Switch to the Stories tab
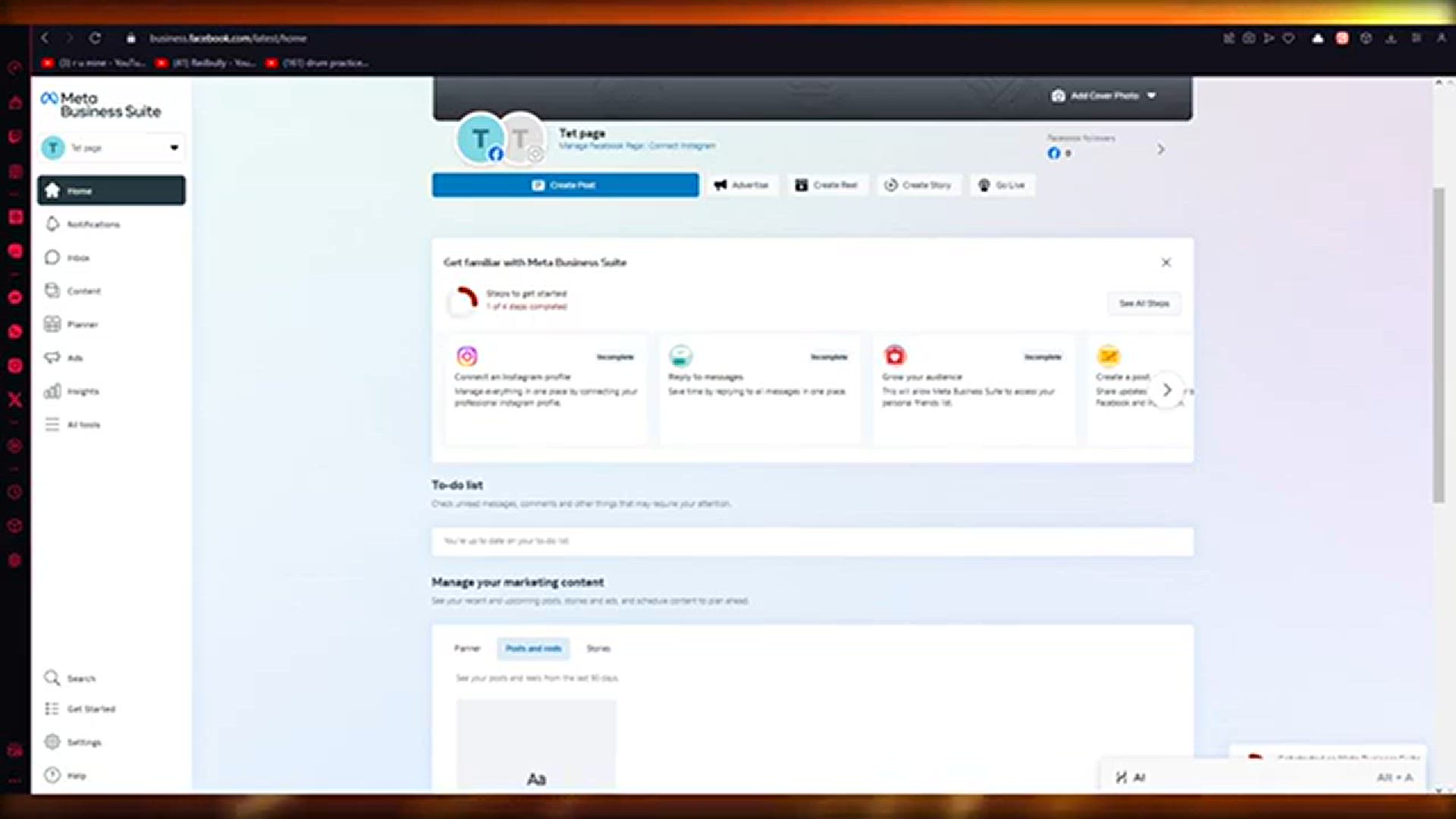 pyautogui.click(x=598, y=648)
